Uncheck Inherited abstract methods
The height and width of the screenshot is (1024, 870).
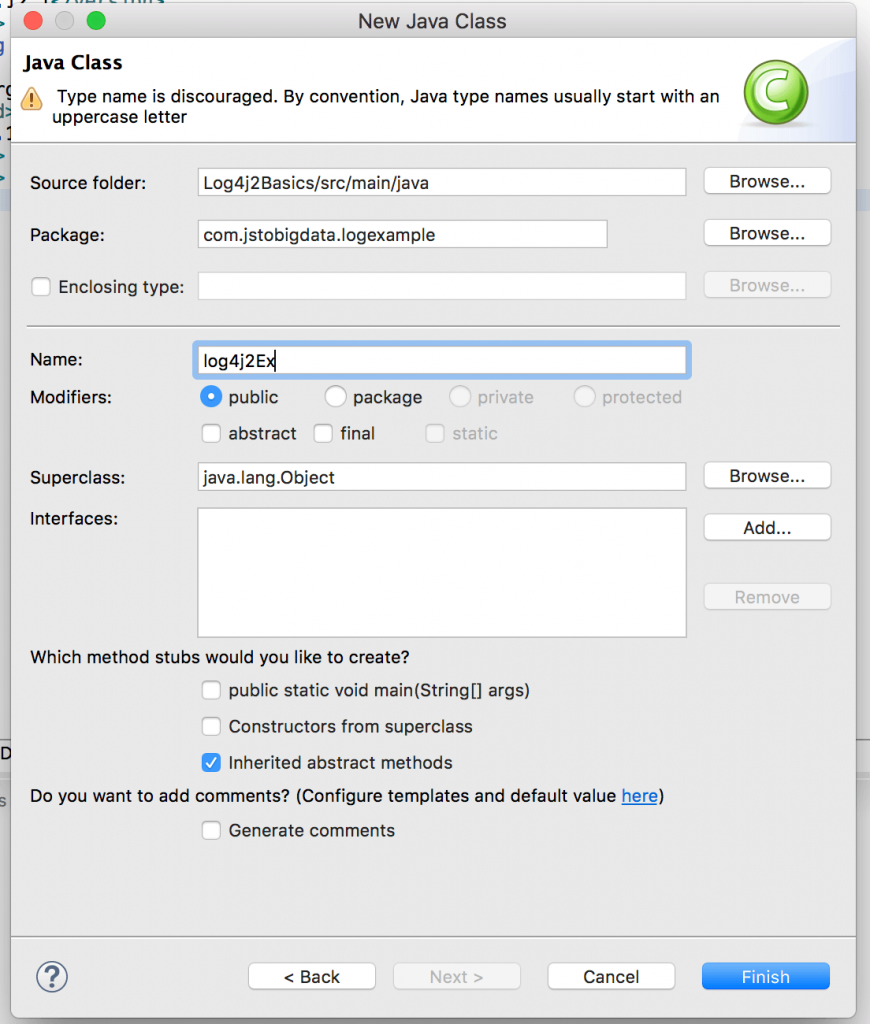[x=211, y=762]
